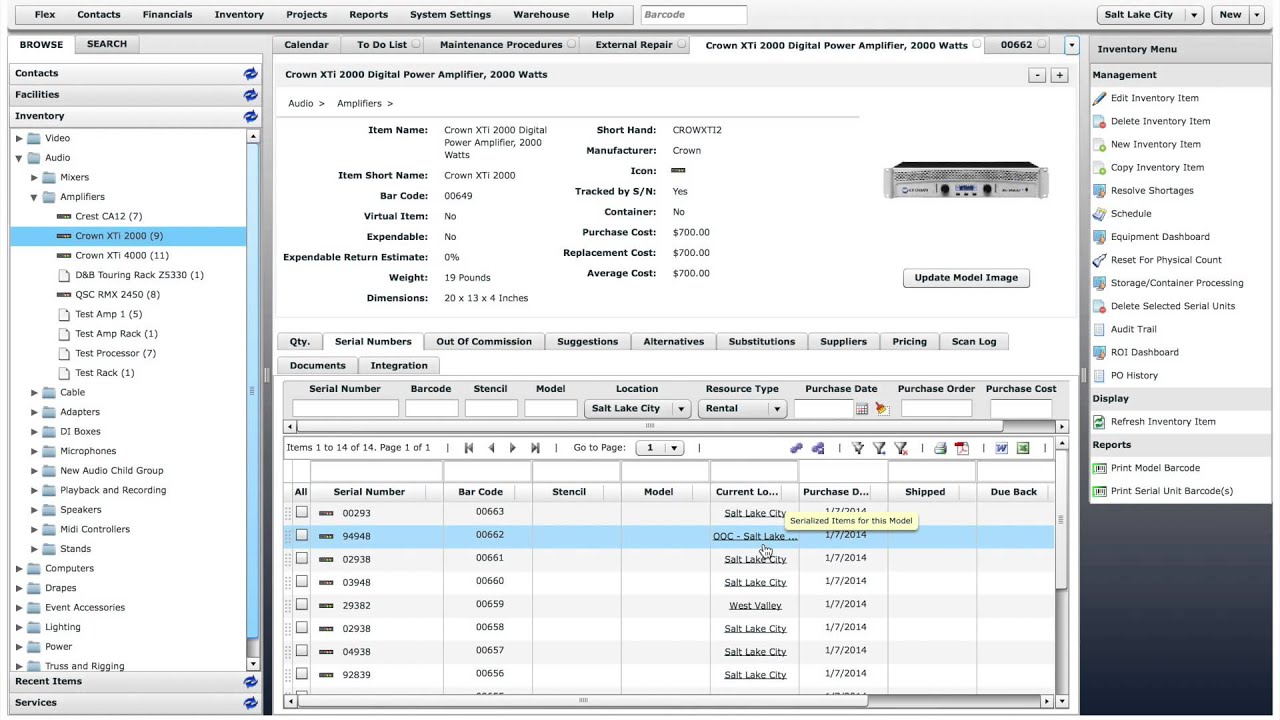The image size is (1280, 720).
Task: Export serial numbers grid to PDF
Action: [x=962, y=448]
